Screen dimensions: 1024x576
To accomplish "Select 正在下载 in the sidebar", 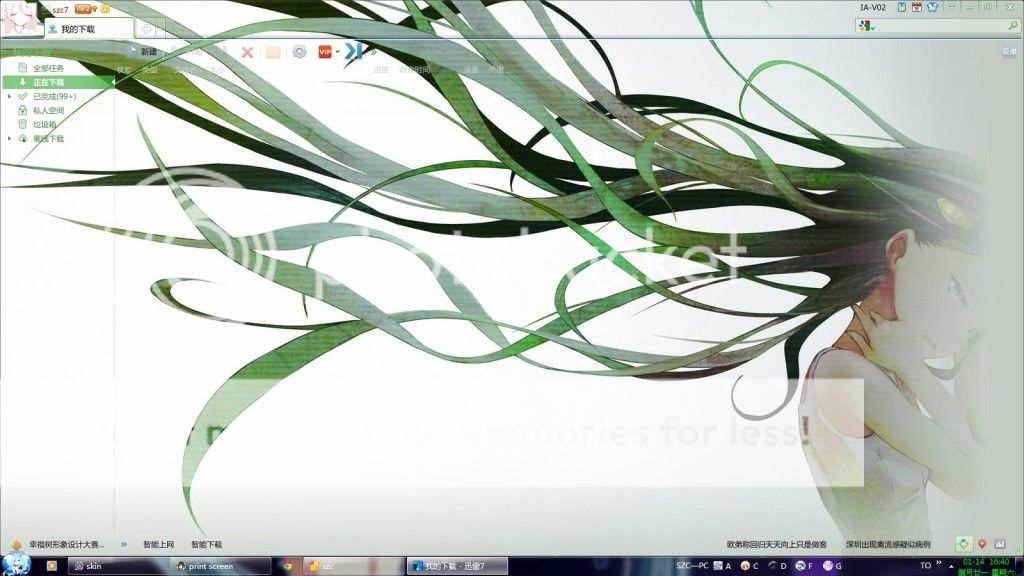I will pos(48,82).
